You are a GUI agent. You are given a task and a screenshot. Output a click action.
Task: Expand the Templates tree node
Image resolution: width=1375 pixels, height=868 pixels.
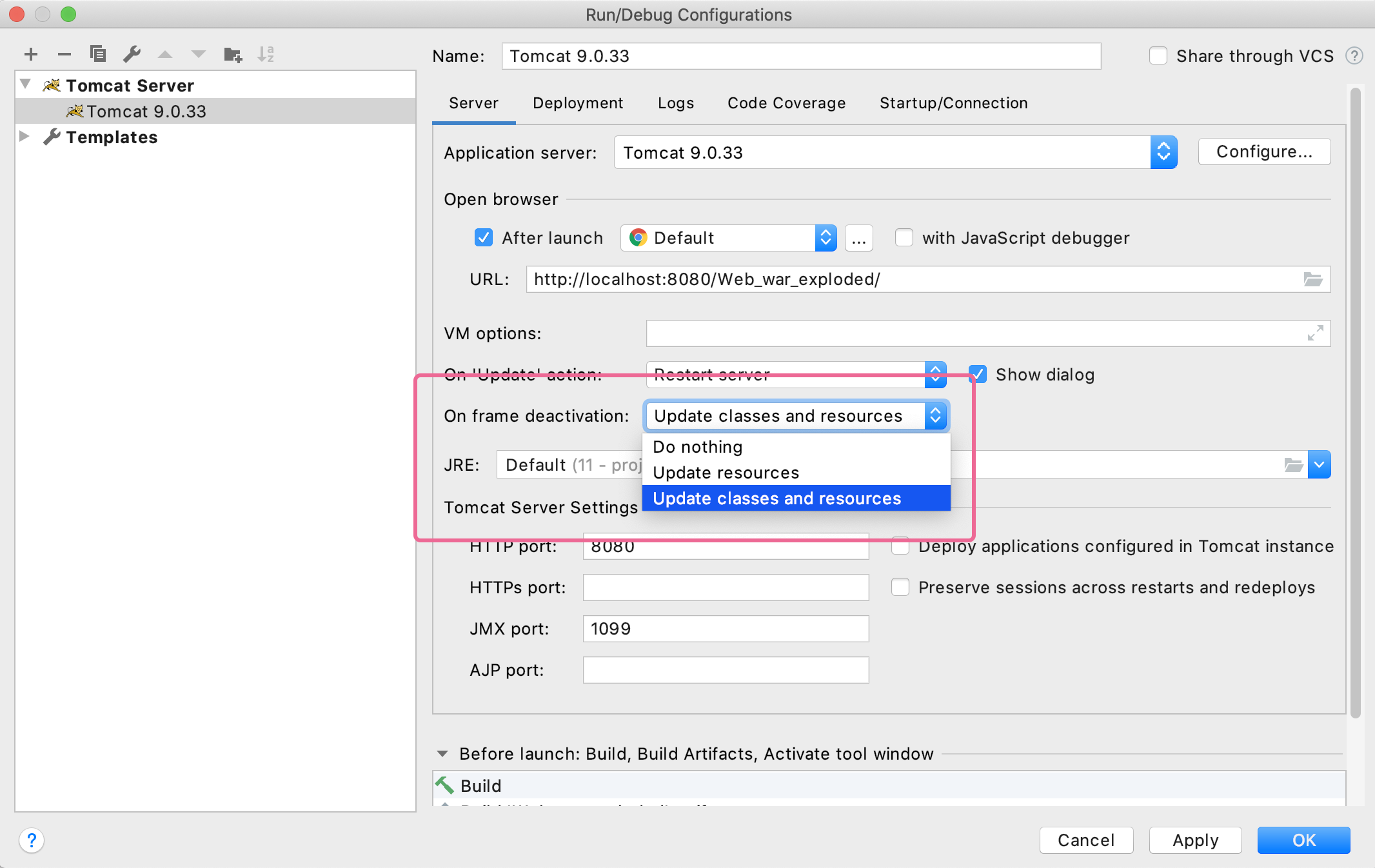[x=25, y=136]
